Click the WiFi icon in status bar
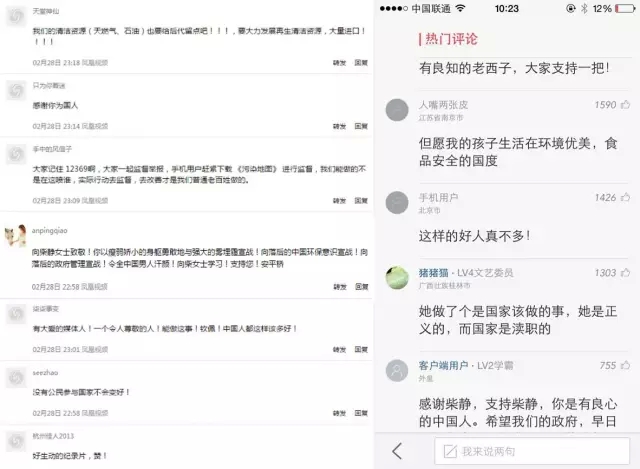The width and height of the screenshot is (640, 469). point(460,8)
